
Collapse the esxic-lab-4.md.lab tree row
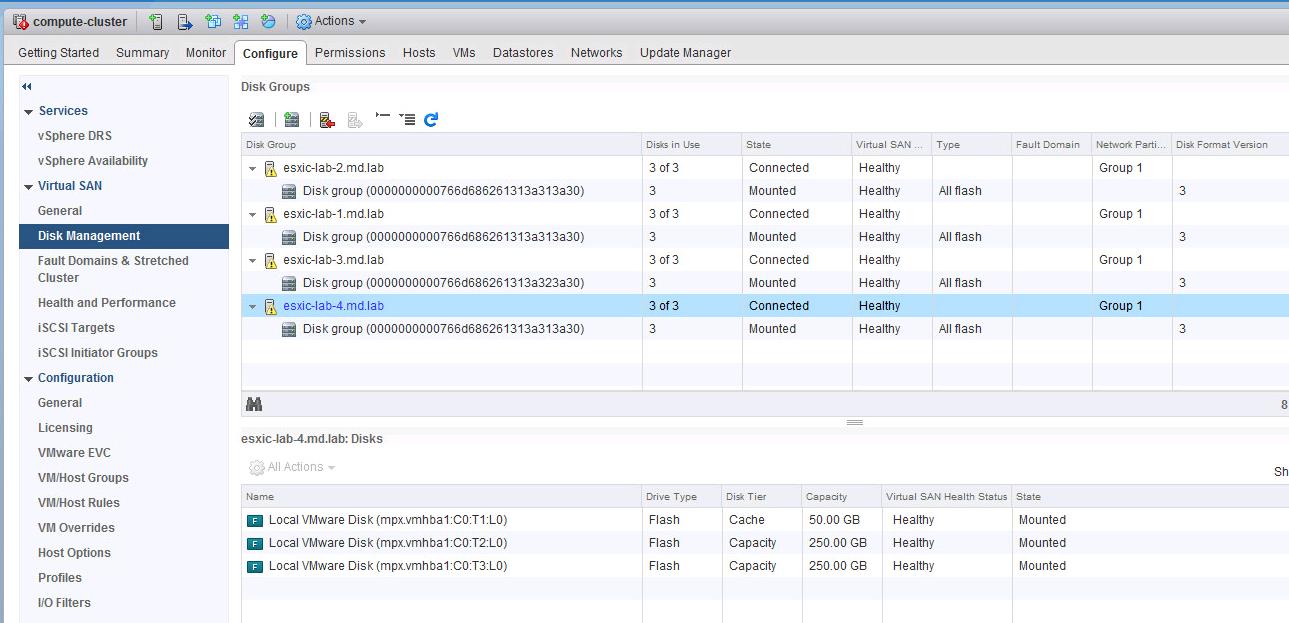pos(252,307)
